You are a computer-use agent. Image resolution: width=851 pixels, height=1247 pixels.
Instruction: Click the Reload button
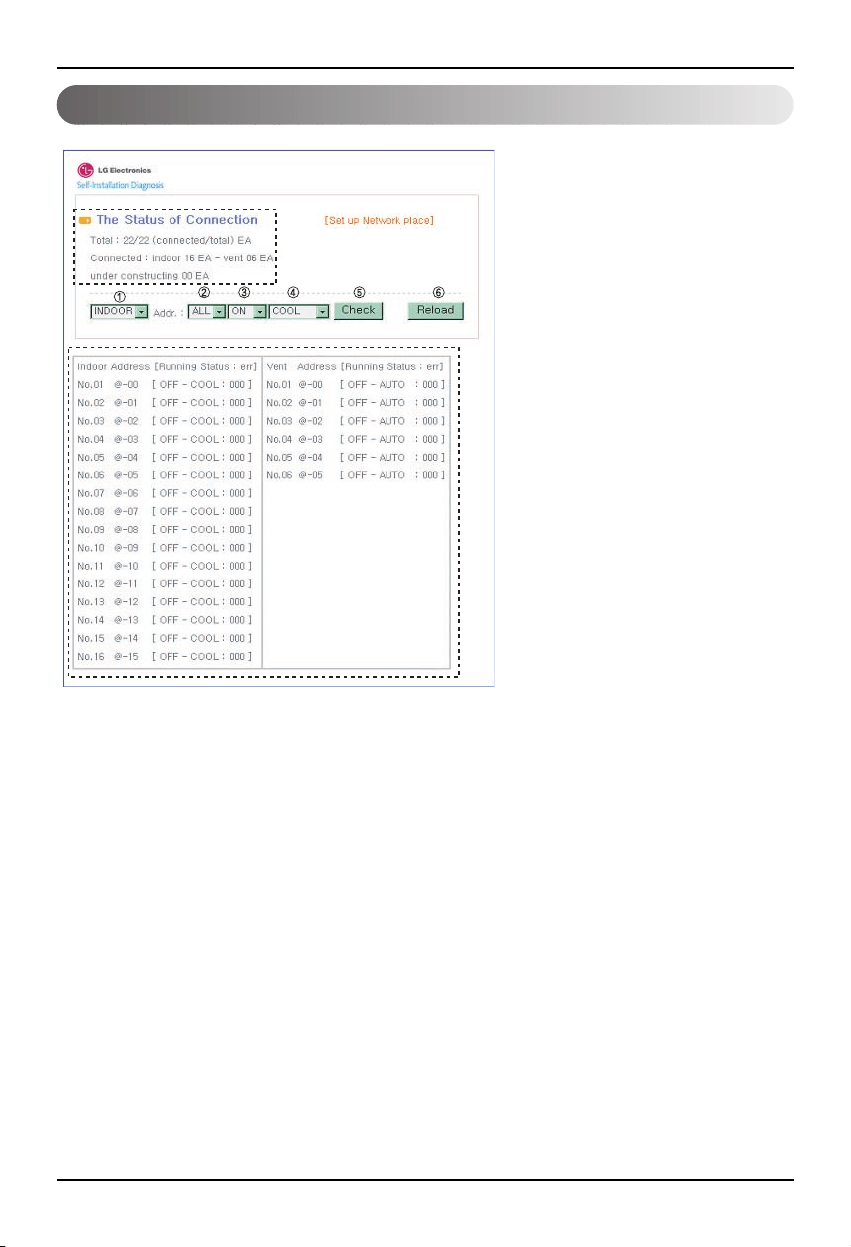click(435, 310)
